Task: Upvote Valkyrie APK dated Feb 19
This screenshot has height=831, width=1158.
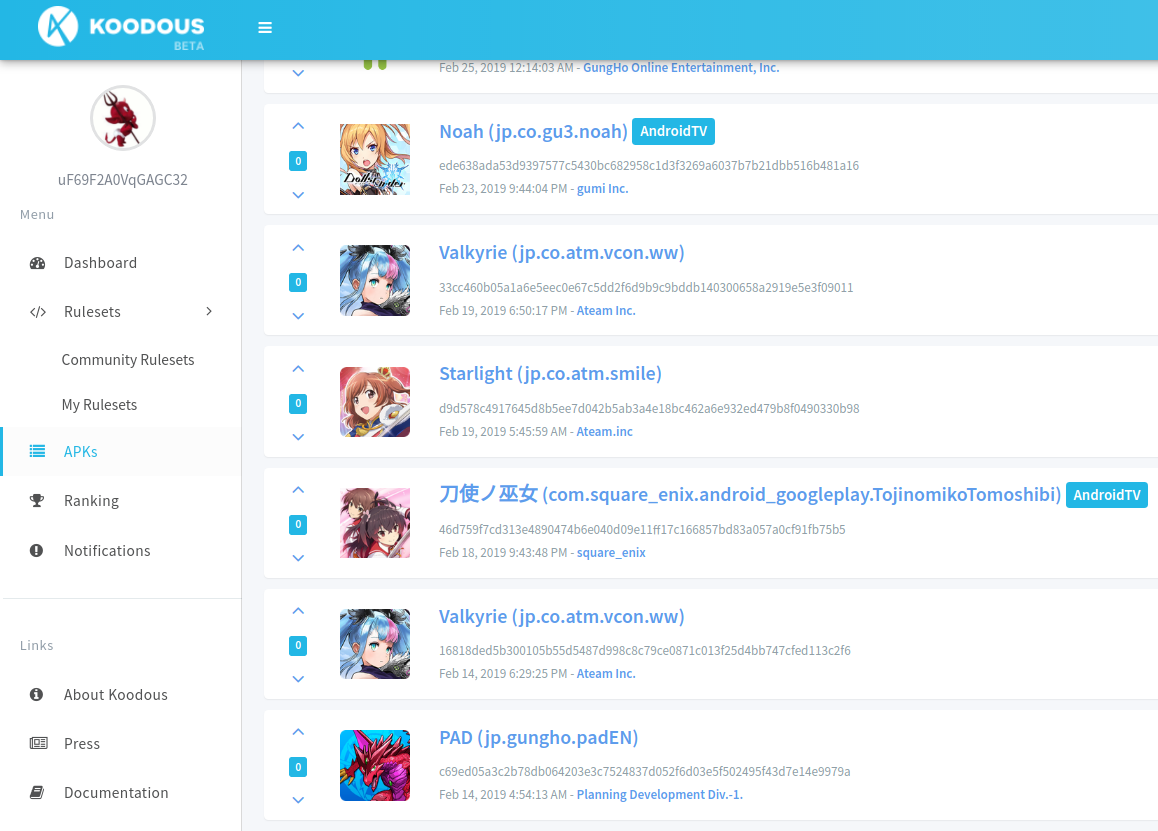Action: point(298,247)
